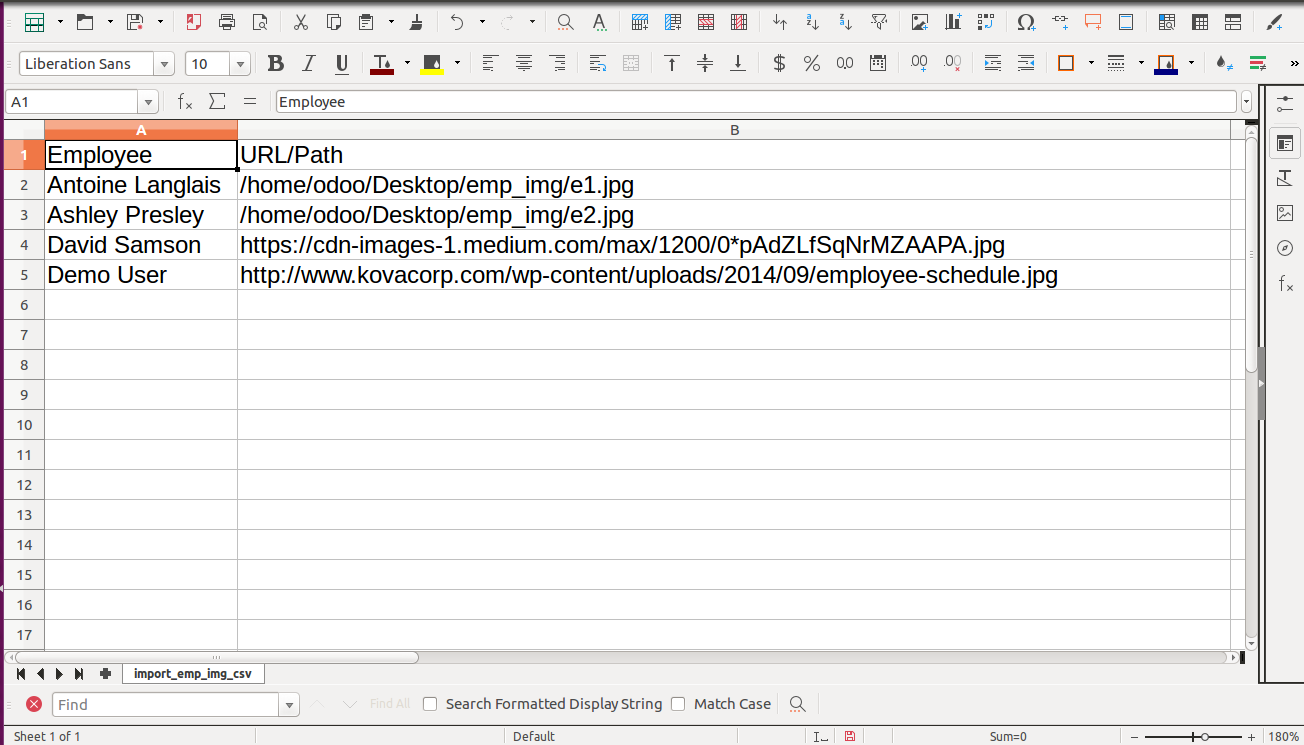Open the Function Wizard icon
Screen dimensions: 1304x745
[x=185, y=101]
